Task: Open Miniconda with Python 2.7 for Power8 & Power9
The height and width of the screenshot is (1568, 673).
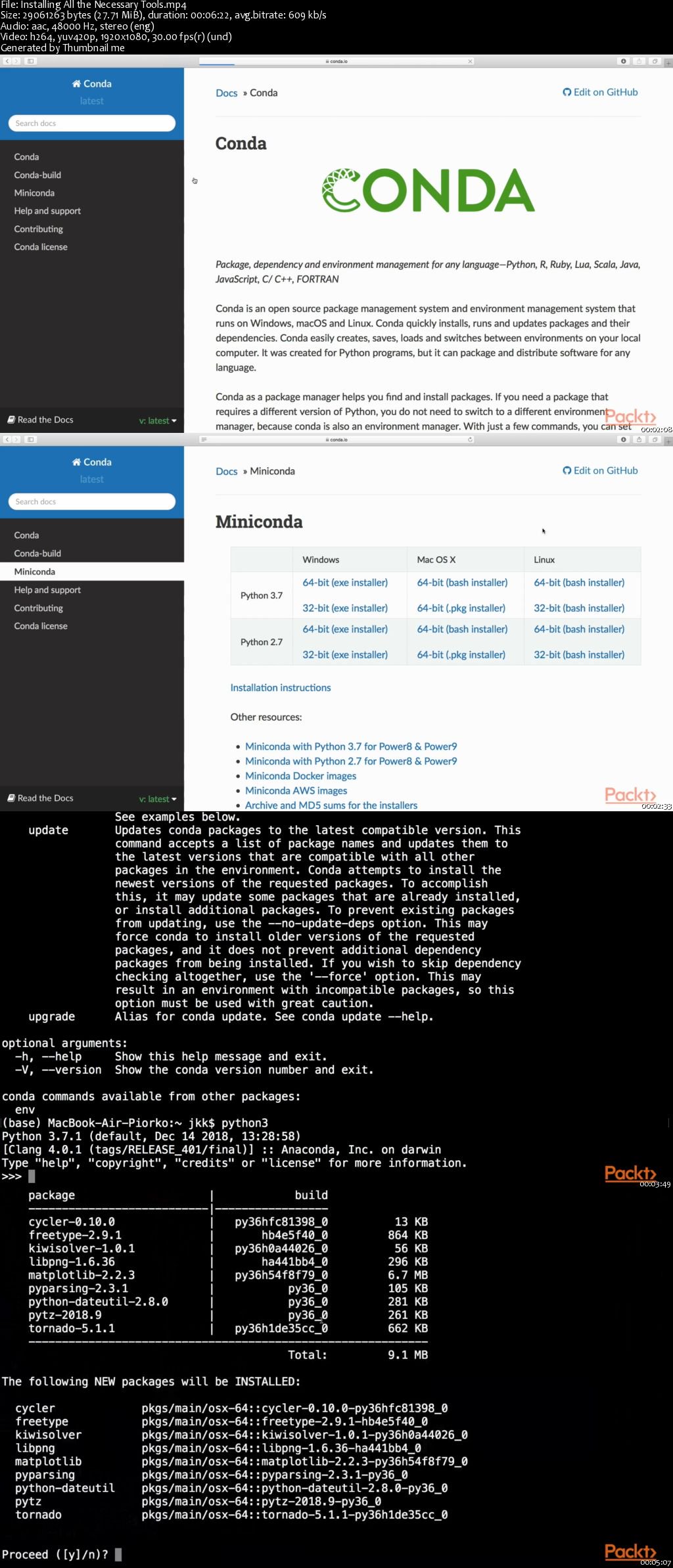Action: point(351,761)
